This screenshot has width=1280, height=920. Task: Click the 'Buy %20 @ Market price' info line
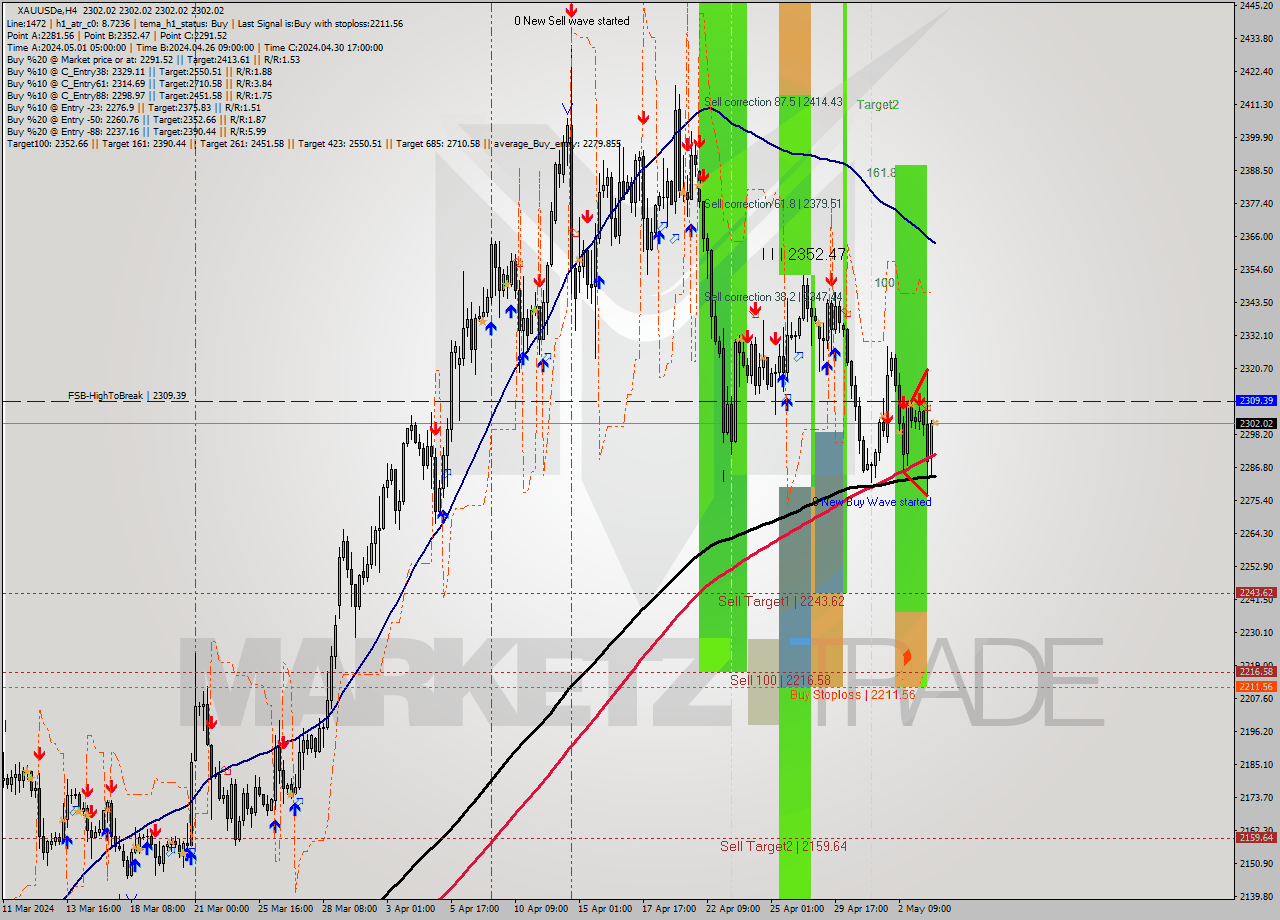point(153,59)
